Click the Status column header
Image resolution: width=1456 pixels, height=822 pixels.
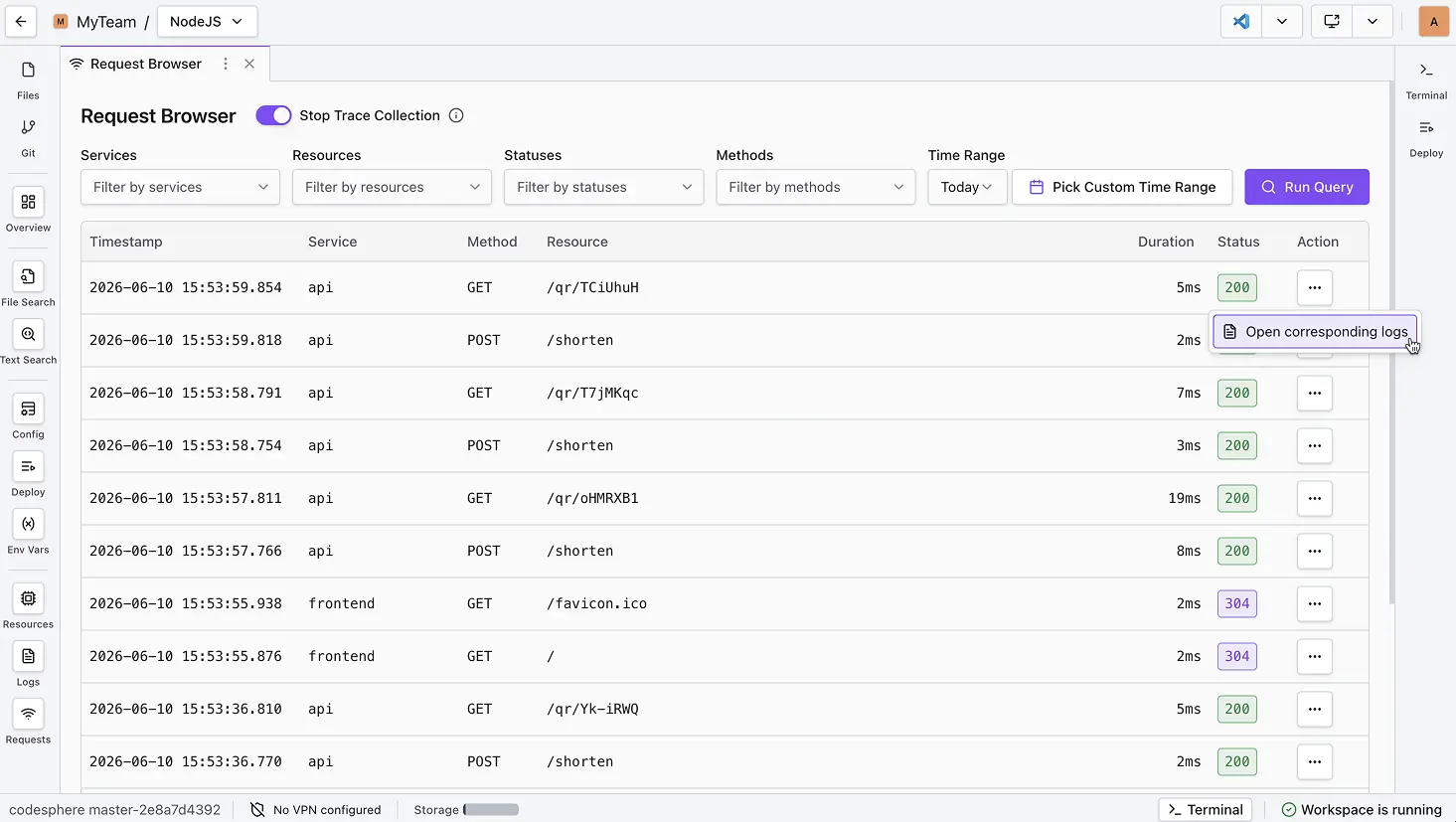tap(1238, 242)
